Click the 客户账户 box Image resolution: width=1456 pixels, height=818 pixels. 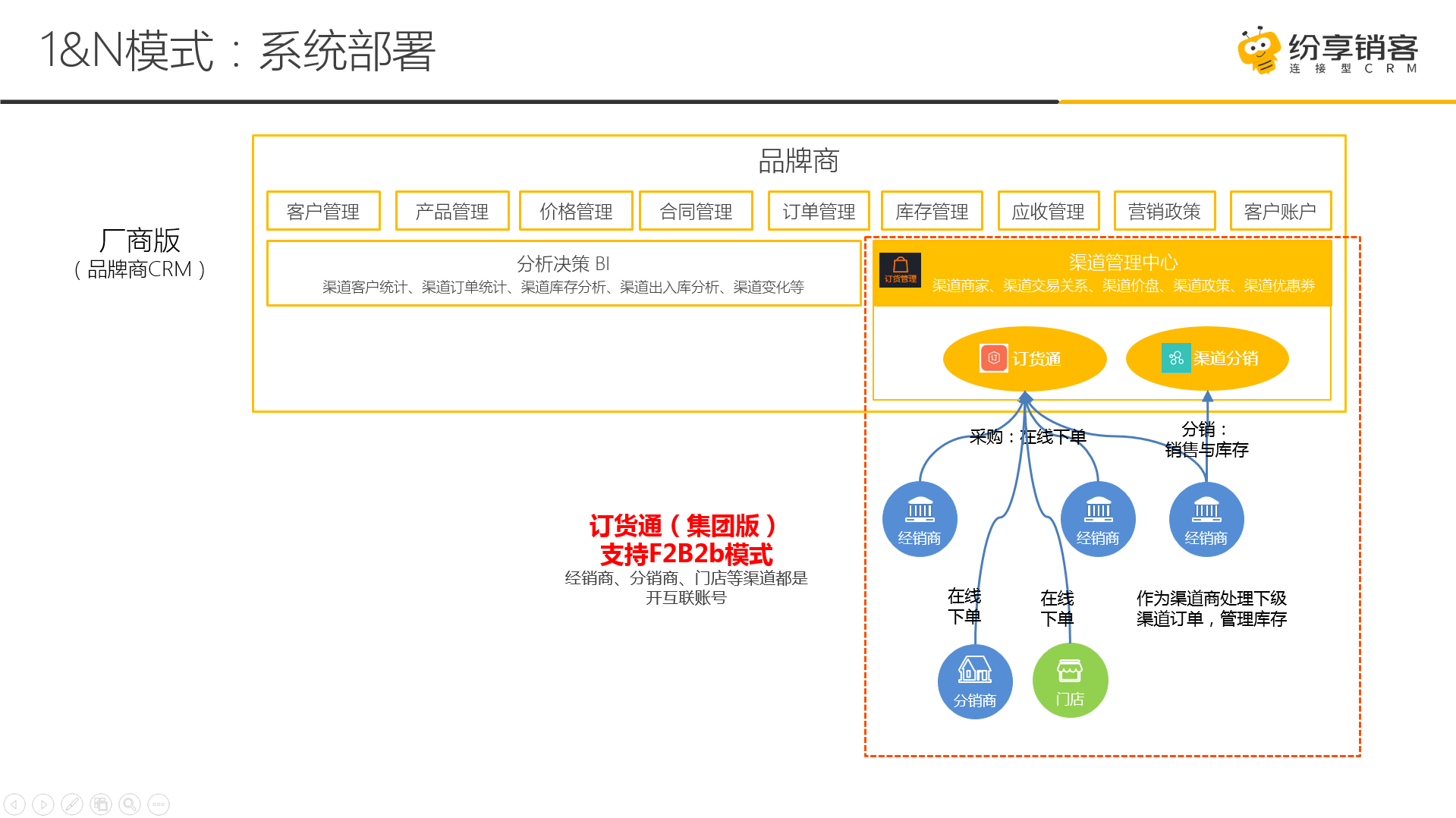pyautogui.click(x=1281, y=211)
